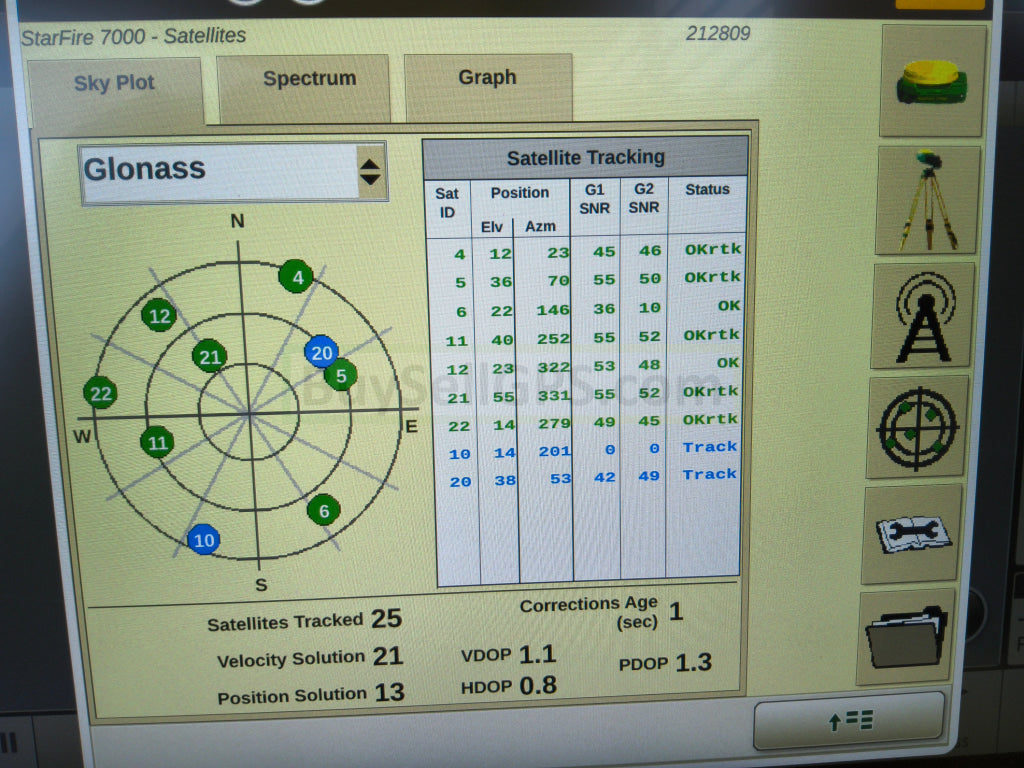This screenshot has width=1024, height=768.
Task: Click the Glonass dropdown arrows
Action: pyautogui.click(x=370, y=172)
